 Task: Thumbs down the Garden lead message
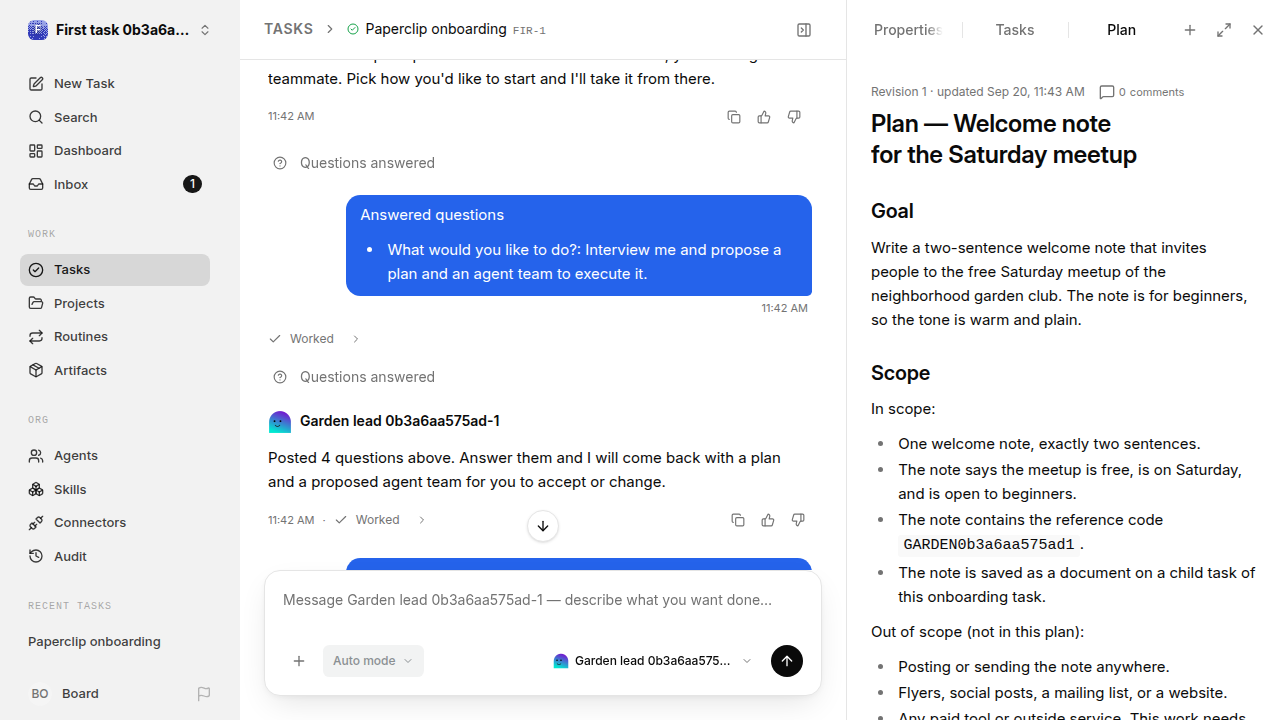coord(798,520)
